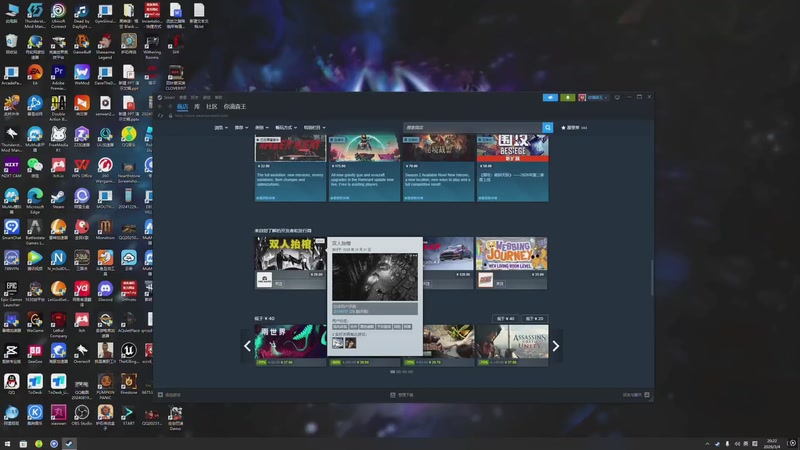Open Big Picture mode monitor icon
The image size is (800, 450).
[617, 97]
